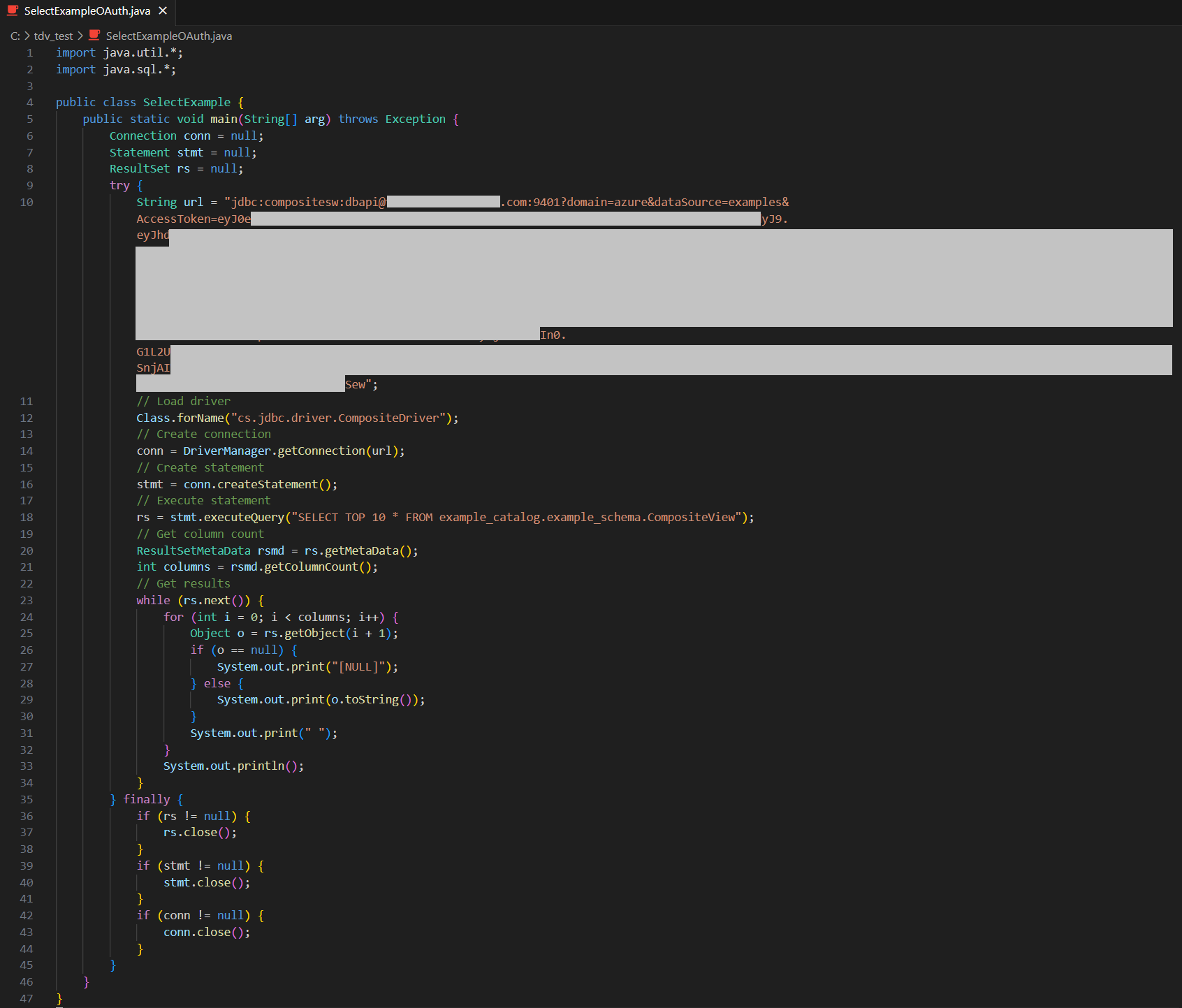This screenshot has width=1182, height=1008.
Task: Click the 'cs.jdbc.driver.CompositeDriver' string
Action: [x=338, y=418]
